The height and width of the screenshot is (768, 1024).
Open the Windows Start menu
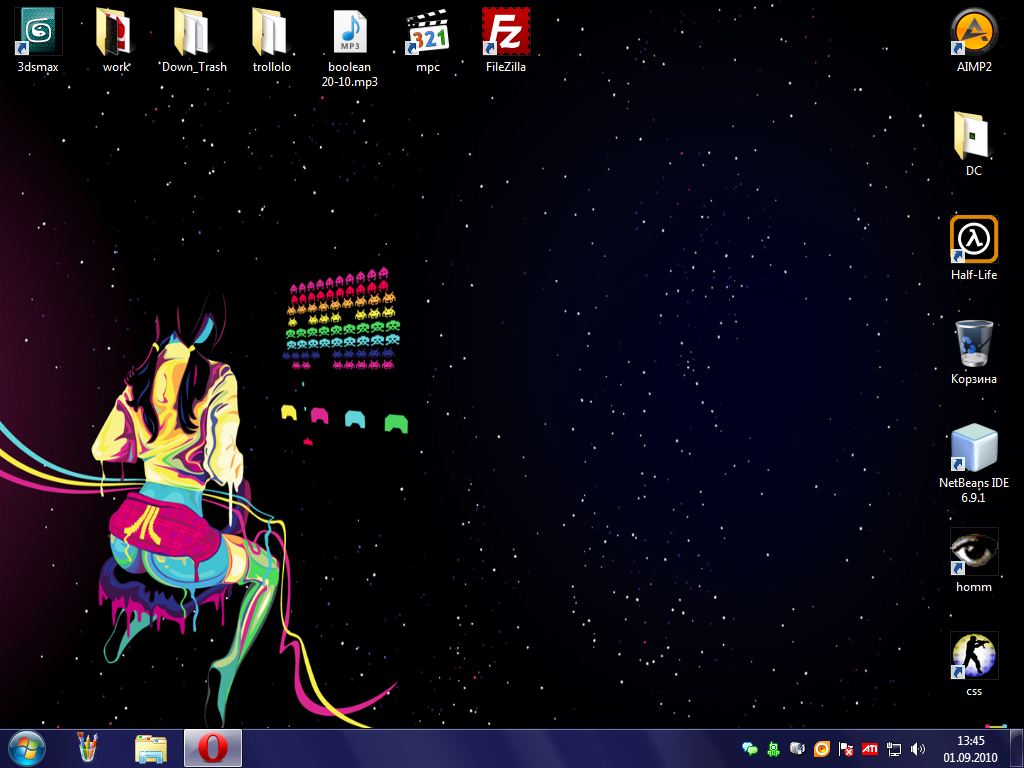pyautogui.click(x=27, y=748)
